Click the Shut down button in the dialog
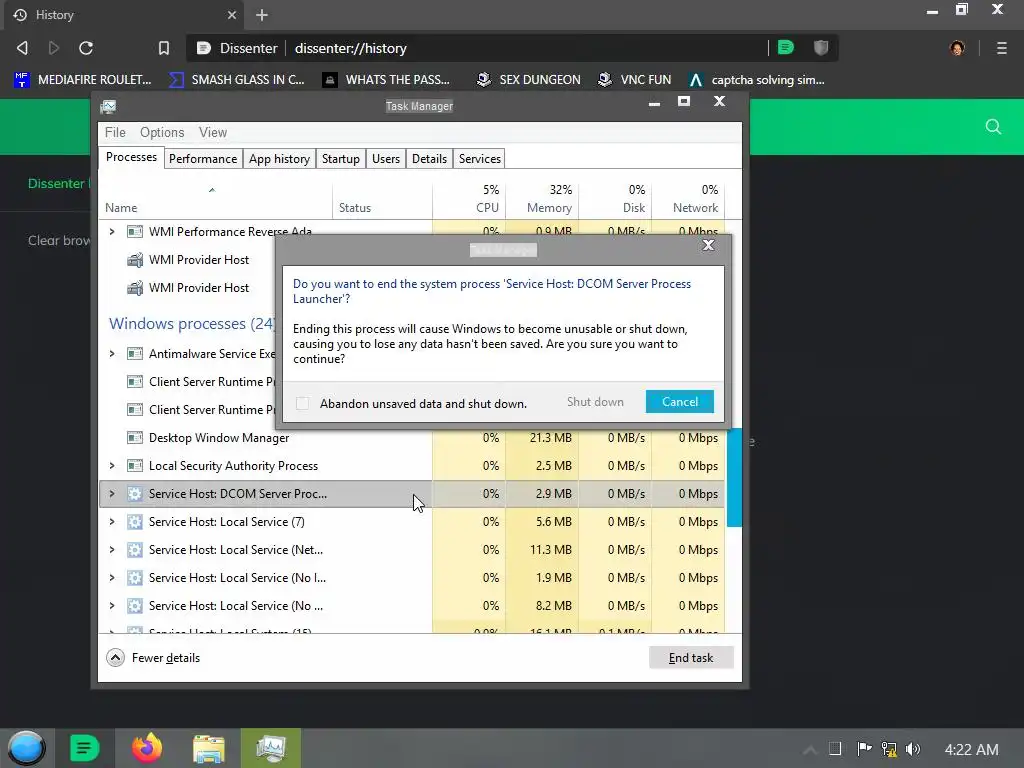 pos(595,402)
